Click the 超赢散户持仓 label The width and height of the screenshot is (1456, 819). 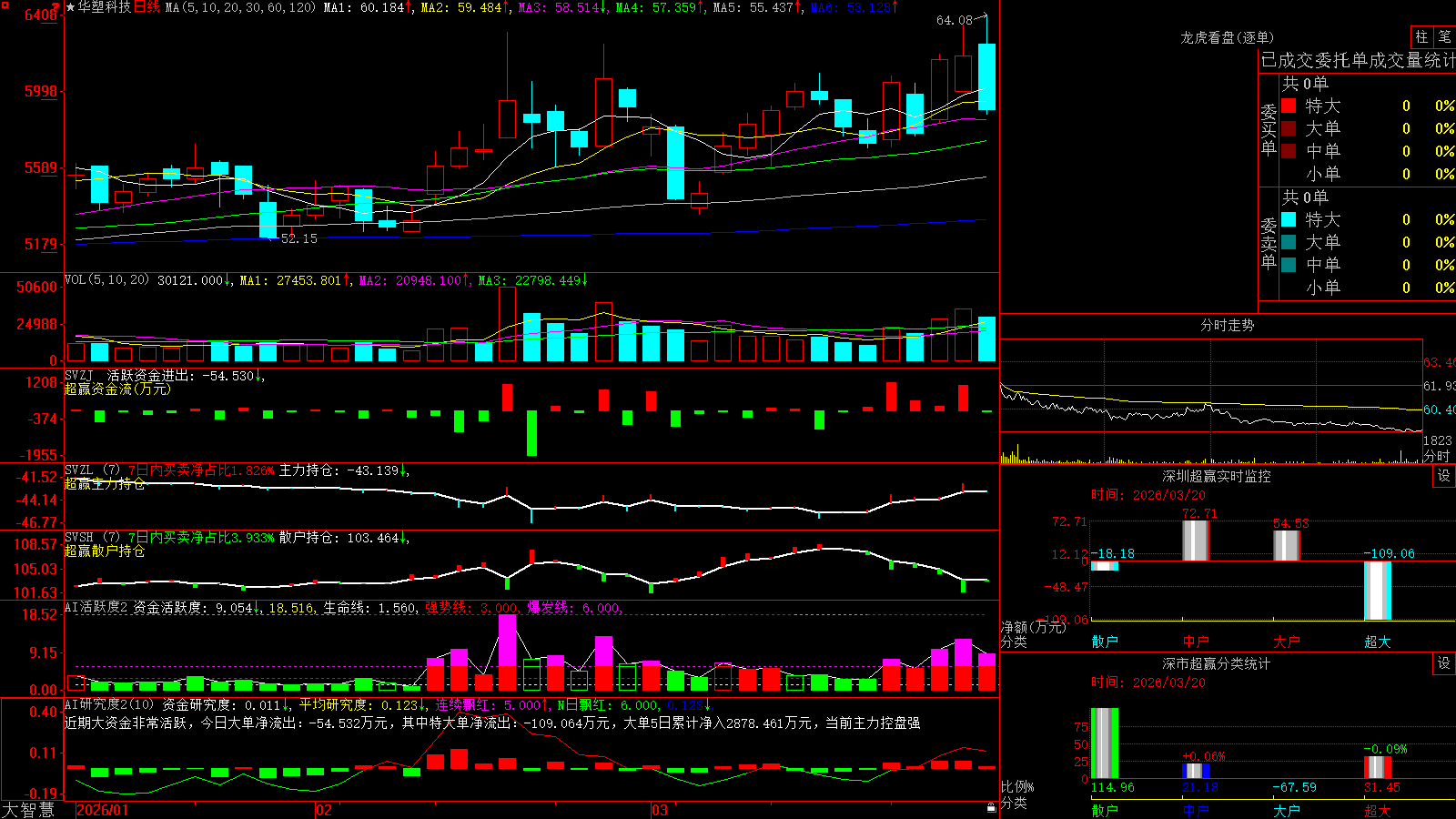[x=105, y=551]
